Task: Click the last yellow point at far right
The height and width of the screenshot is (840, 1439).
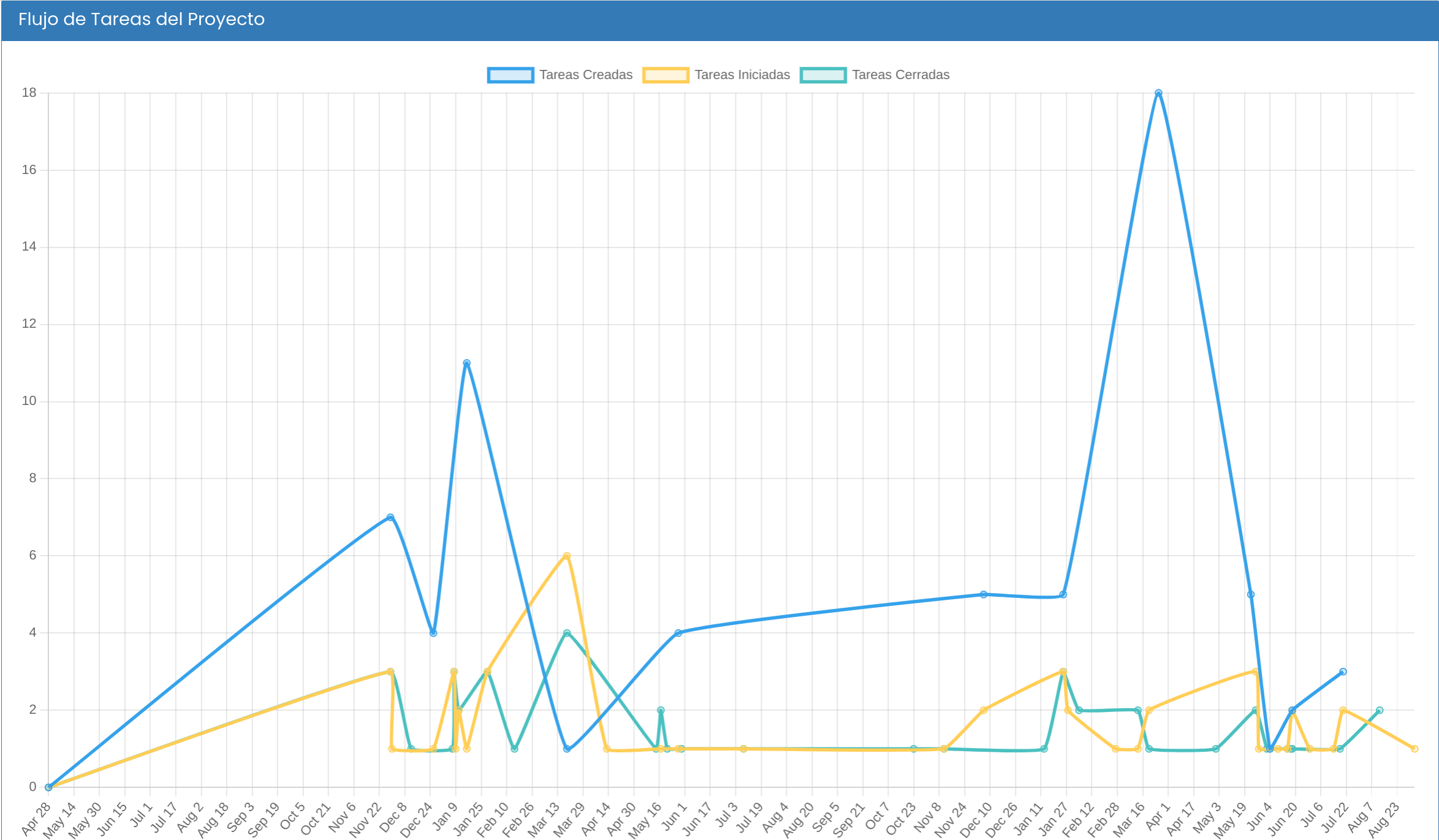Action: (1414, 749)
